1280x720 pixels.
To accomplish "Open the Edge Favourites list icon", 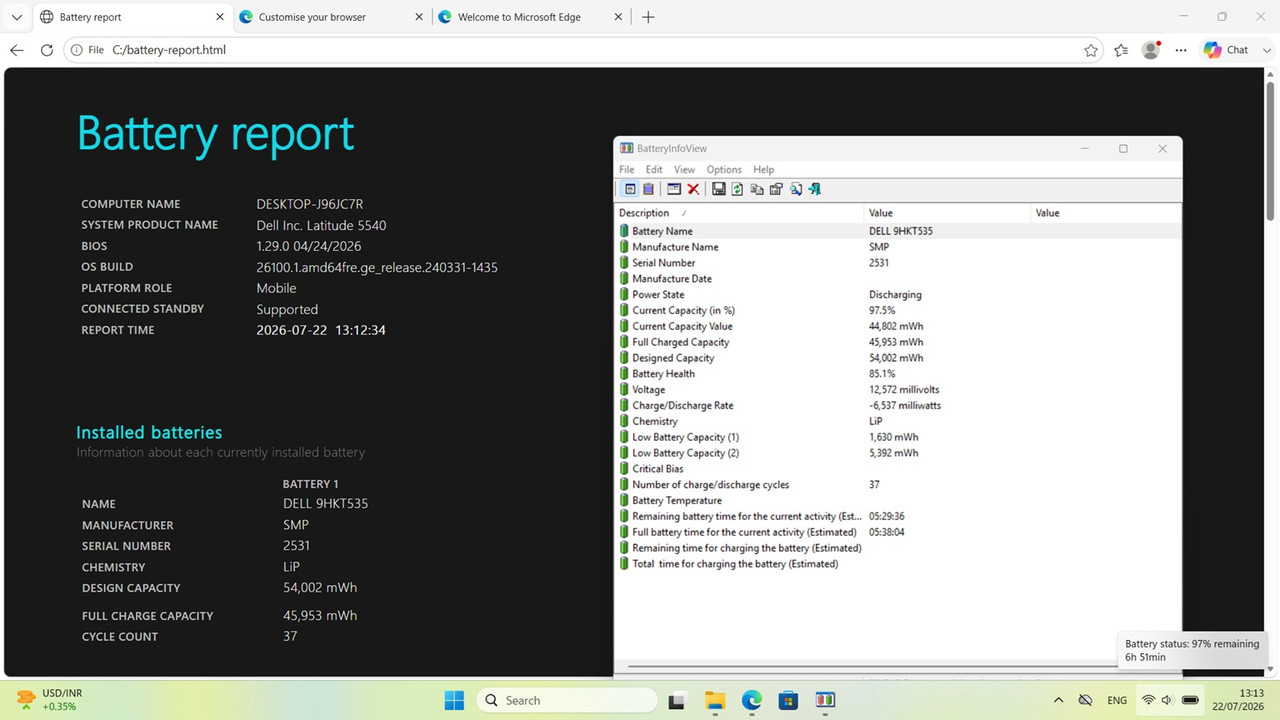I will [x=1121, y=50].
